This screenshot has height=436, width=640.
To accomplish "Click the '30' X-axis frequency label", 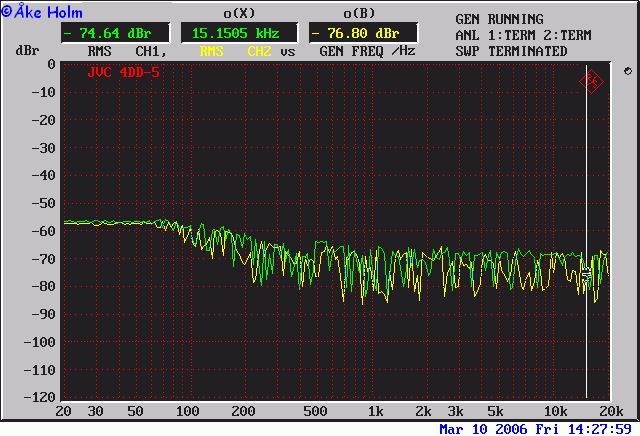I will coord(96,411).
